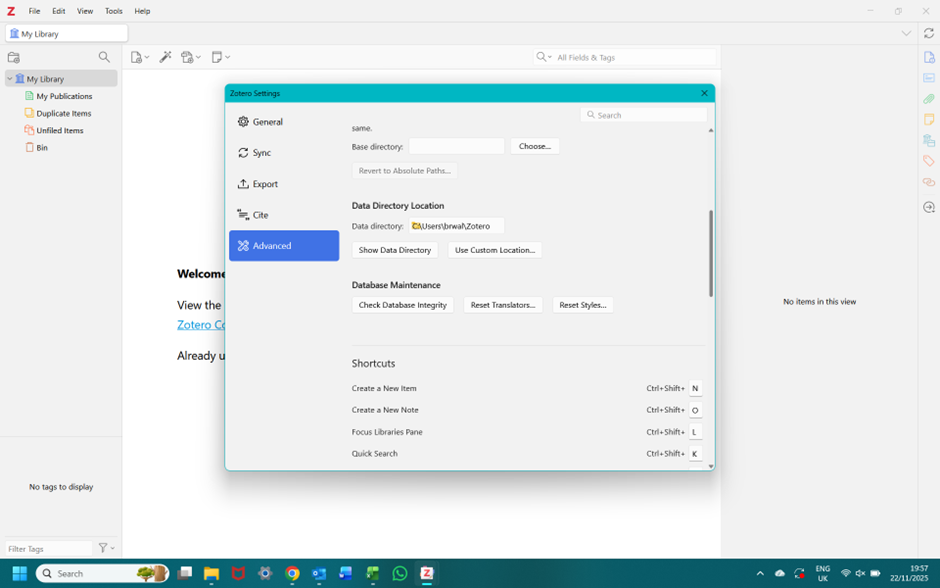Click the Task View taskbar icon

pos(185,574)
